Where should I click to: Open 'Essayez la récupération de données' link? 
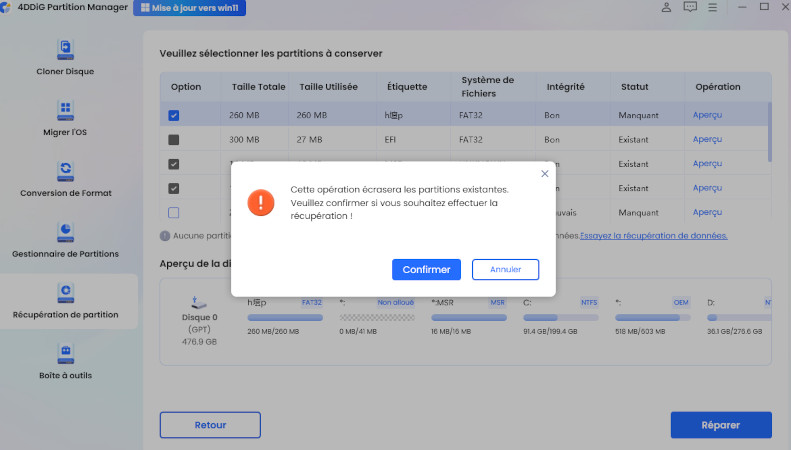coord(654,236)
